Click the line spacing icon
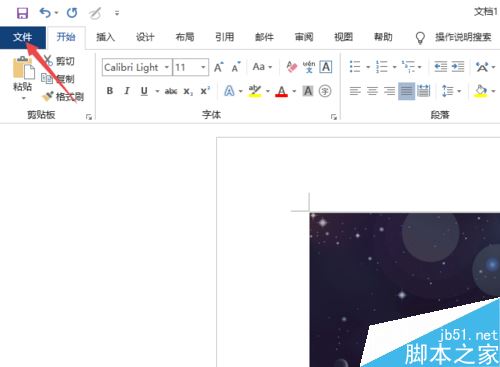 click(x=448, y=91)
